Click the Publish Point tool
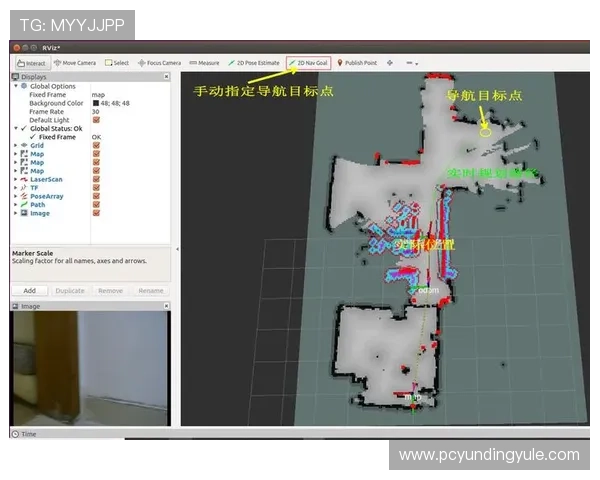600x480 pixels. [x=357, y=63]
